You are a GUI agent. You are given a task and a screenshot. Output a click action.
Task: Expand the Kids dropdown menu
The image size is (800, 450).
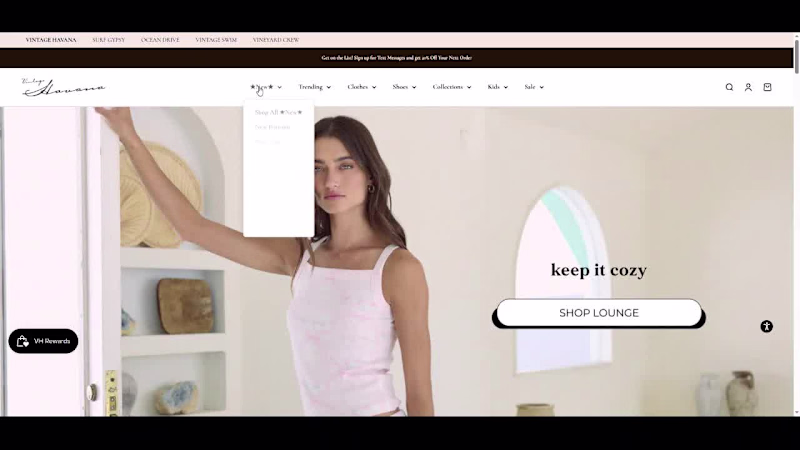pos(497,87)
